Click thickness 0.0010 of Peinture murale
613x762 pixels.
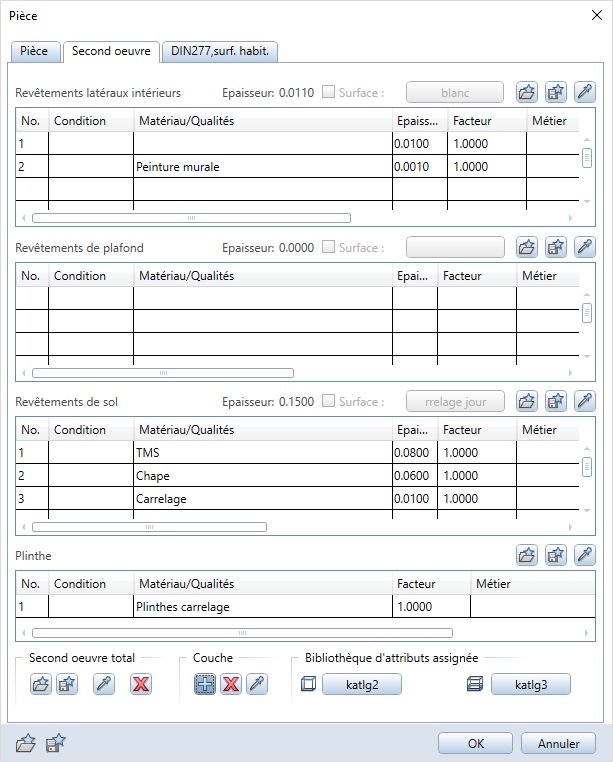[420, 167]
